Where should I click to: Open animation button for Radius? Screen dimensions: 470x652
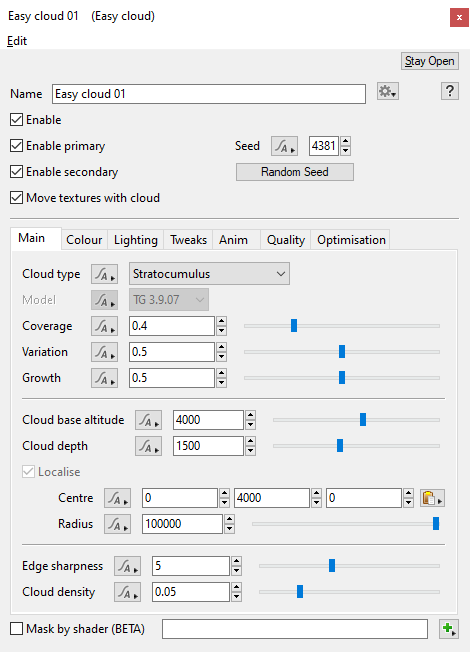pos(117,524)
